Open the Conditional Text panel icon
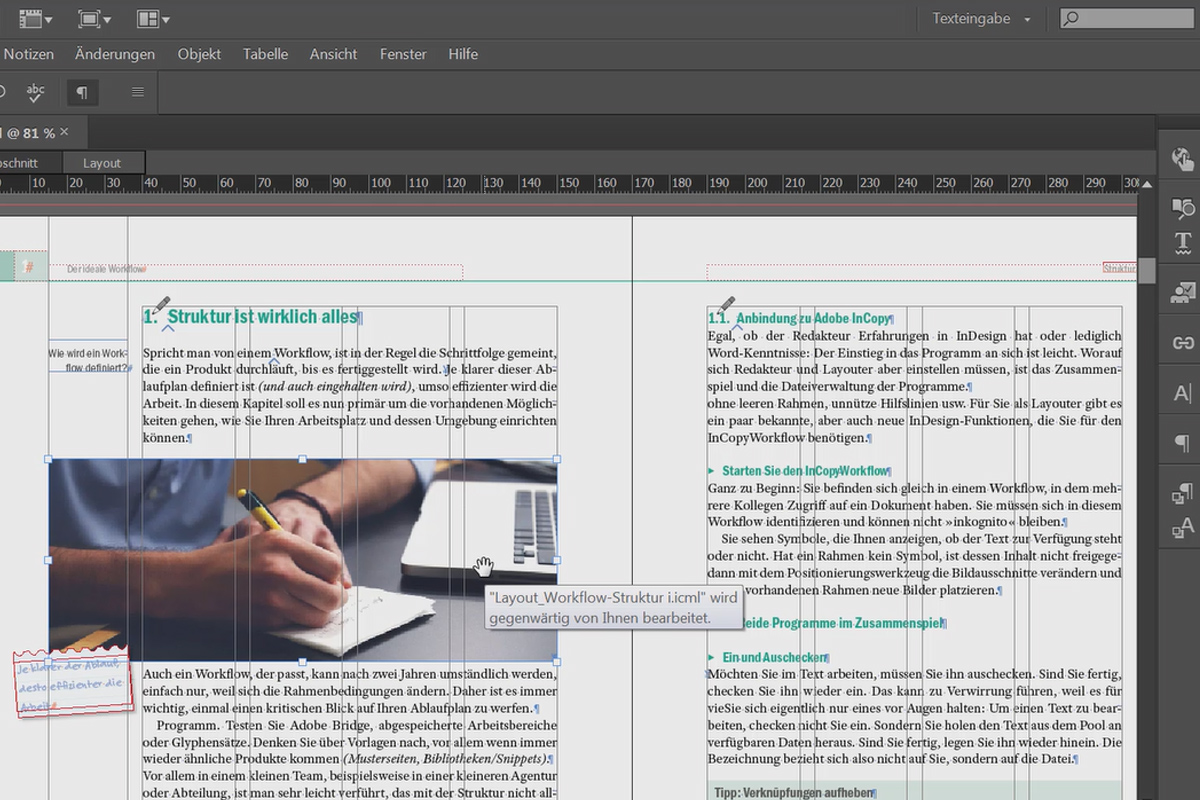 tap(1182, 208)
